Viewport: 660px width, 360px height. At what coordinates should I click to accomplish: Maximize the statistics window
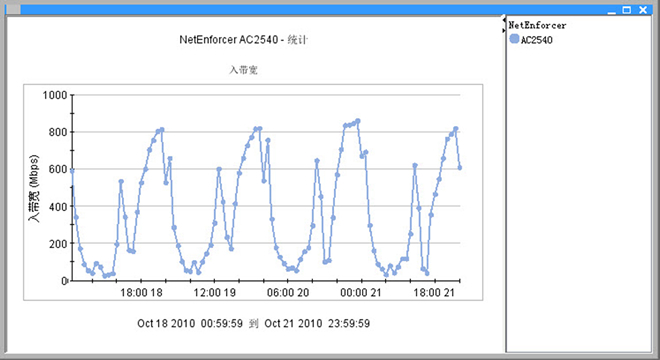[x=627, y=10]
